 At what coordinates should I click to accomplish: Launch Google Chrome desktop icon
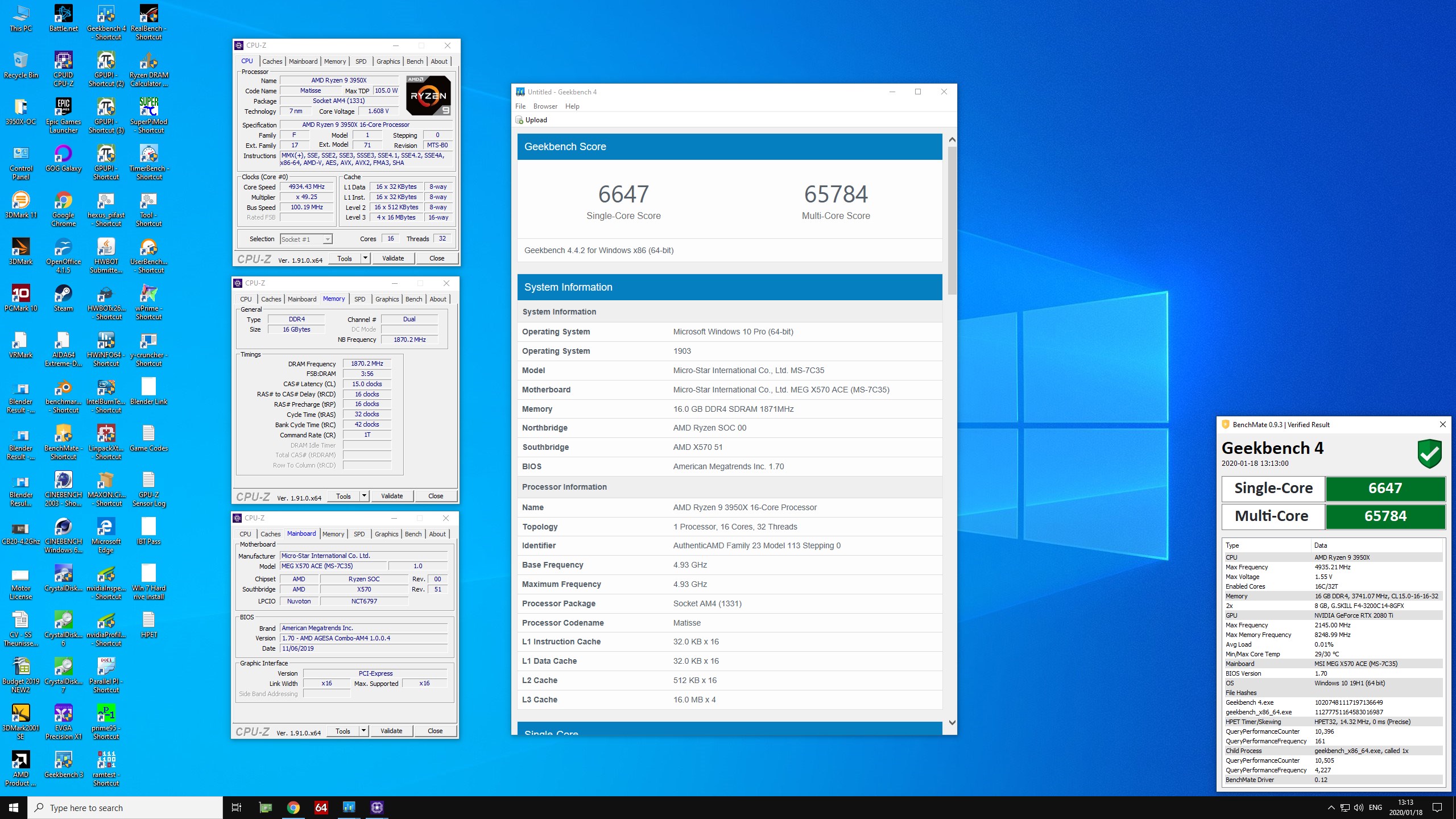click(63, 209)
